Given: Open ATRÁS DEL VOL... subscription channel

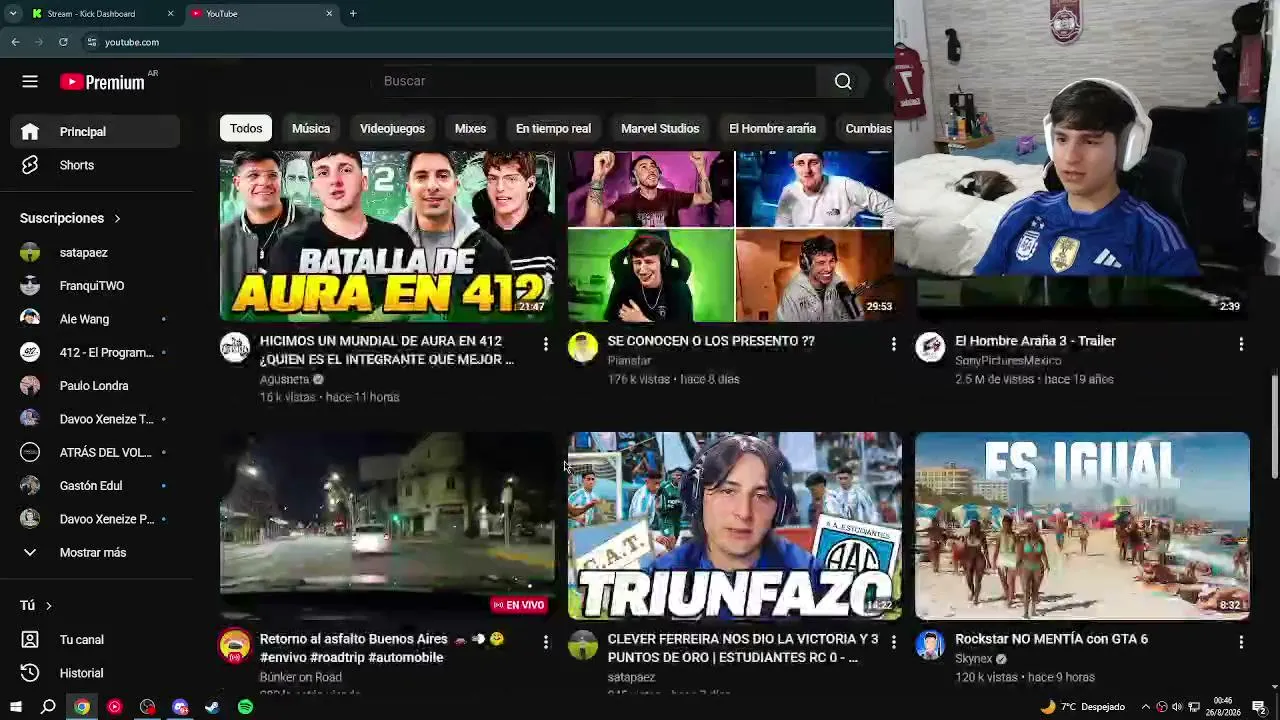Looking at the screenshot, I should [96, 452].
